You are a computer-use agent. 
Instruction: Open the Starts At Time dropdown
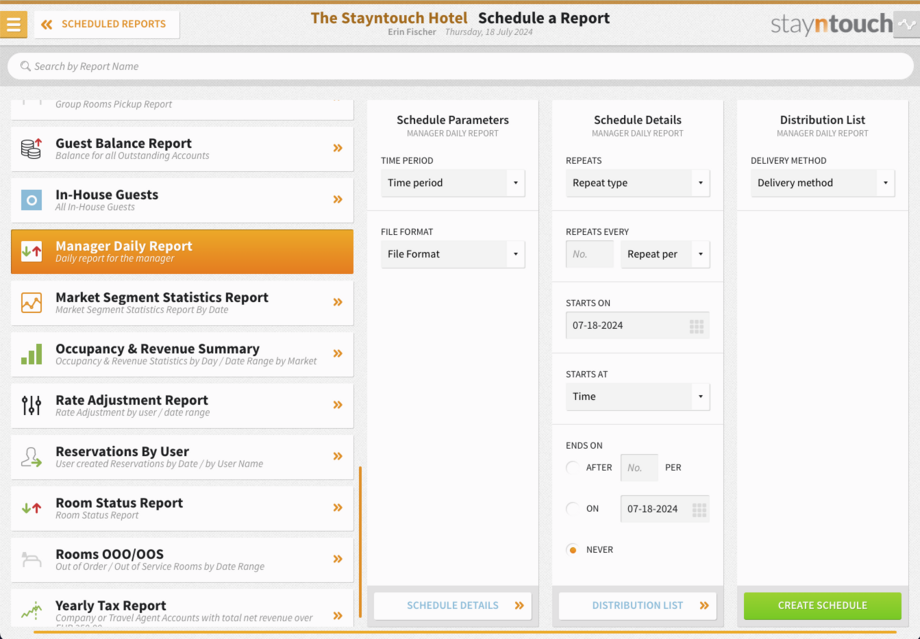(638, 397)
